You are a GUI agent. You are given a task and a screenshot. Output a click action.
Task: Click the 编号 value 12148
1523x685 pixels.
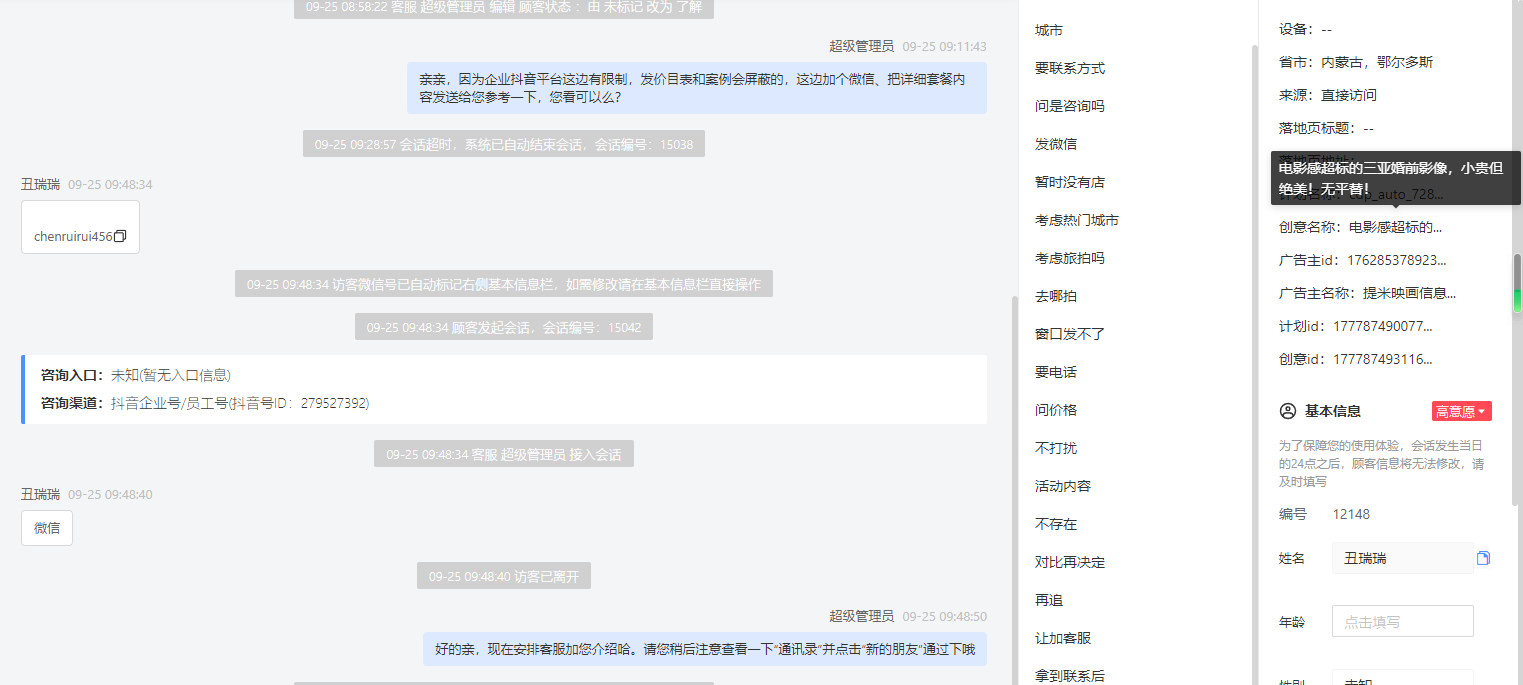point(1351,514)
